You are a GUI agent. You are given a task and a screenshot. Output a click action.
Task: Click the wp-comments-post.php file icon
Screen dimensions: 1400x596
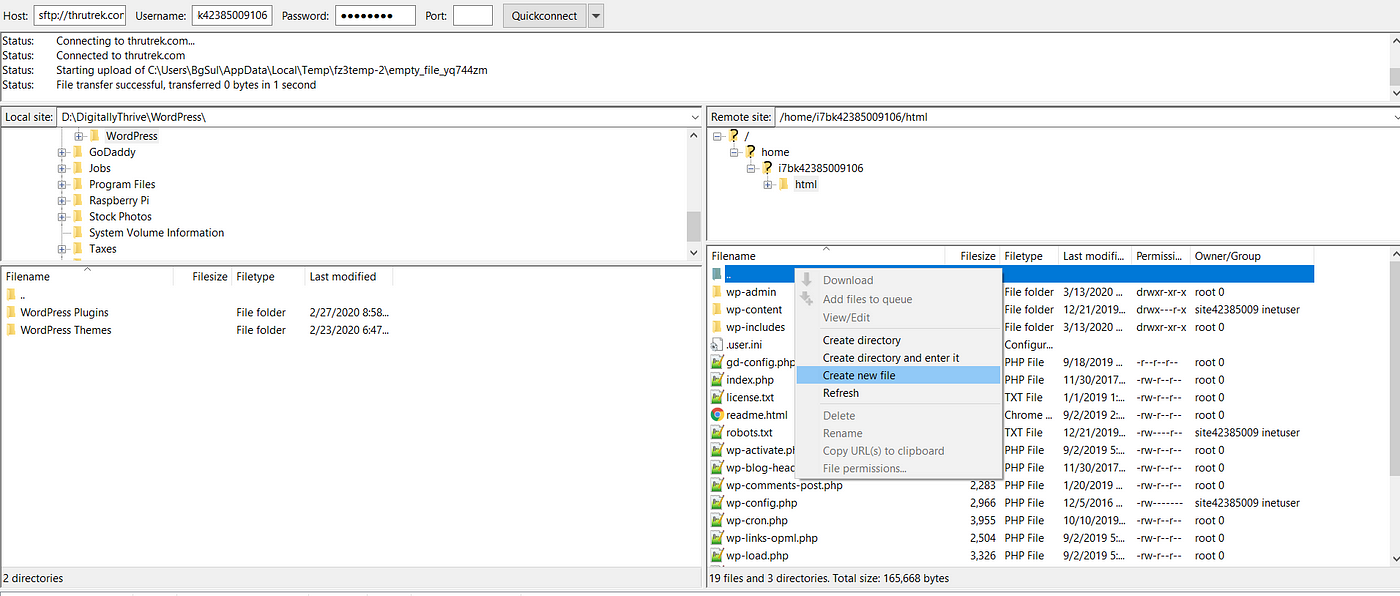(x=717, y=485)
